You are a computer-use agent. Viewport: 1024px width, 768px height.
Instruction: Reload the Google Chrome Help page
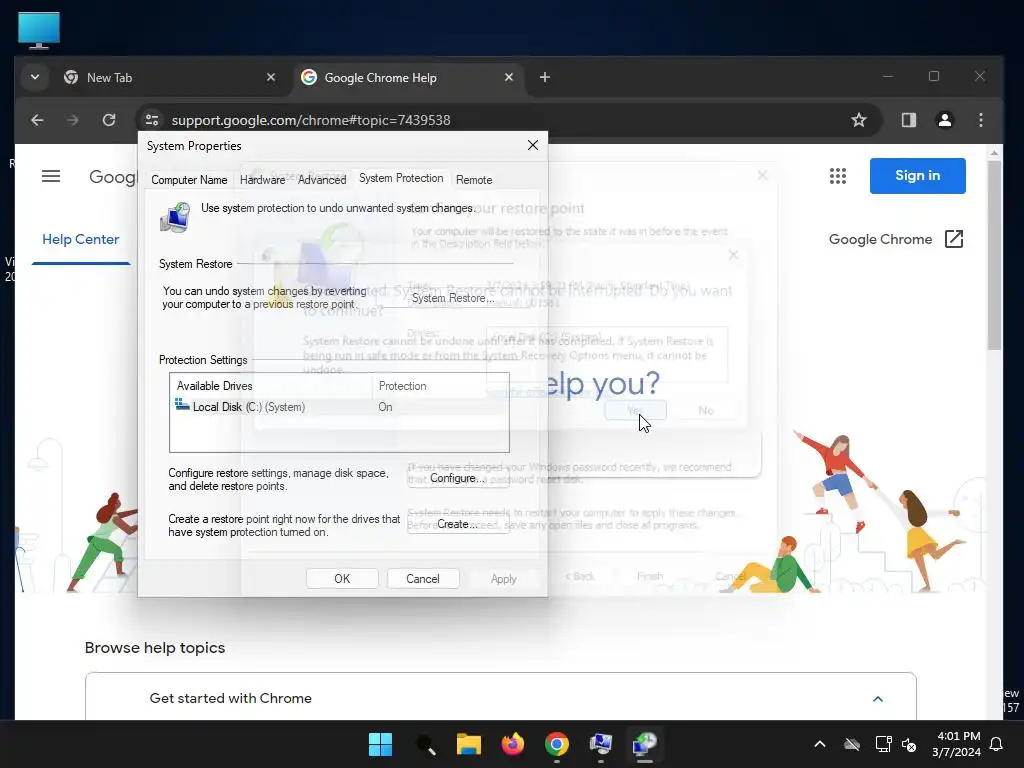[109, 120]
